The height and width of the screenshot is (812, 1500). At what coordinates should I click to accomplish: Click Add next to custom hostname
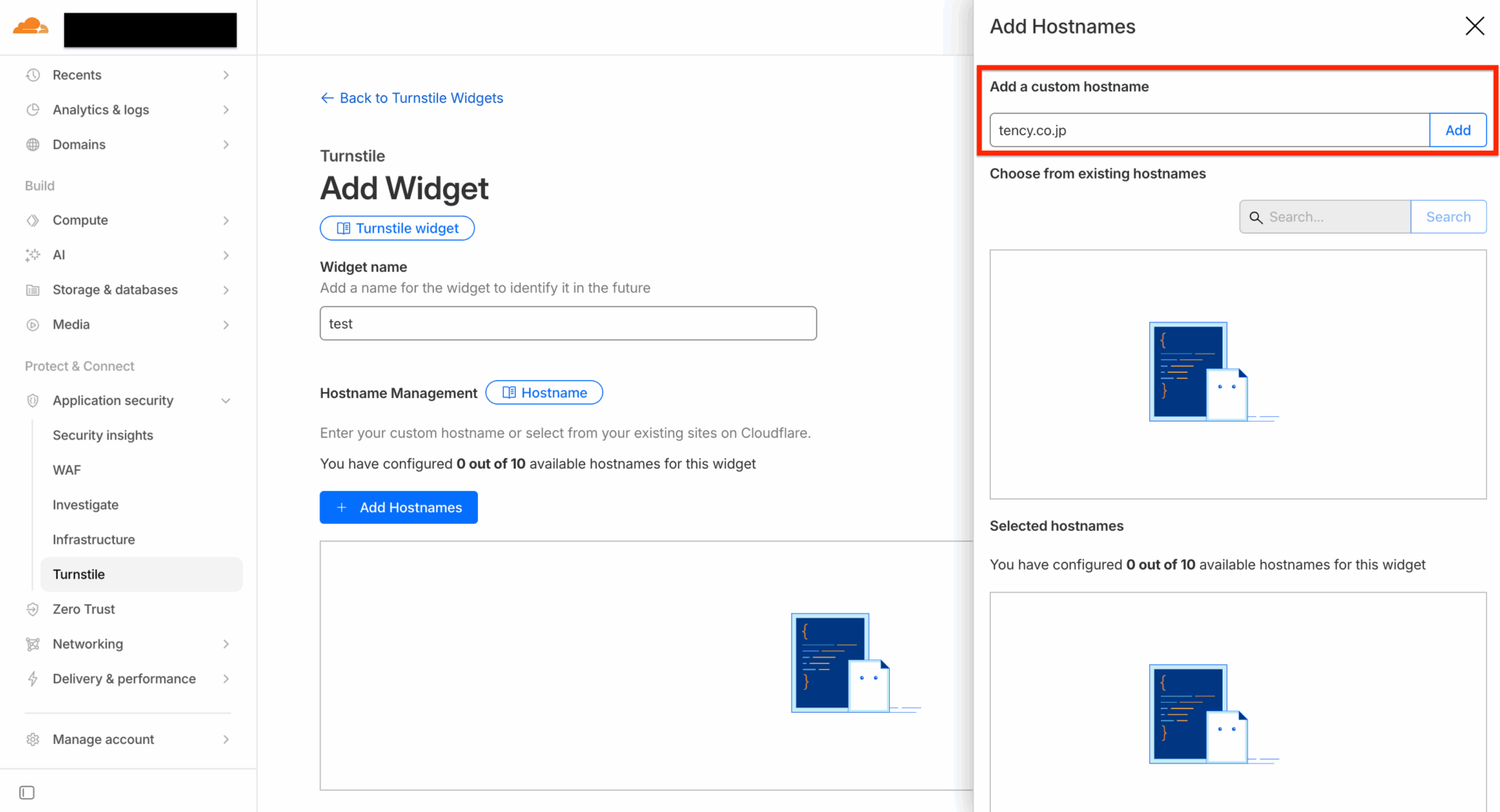click(1457, 130)
